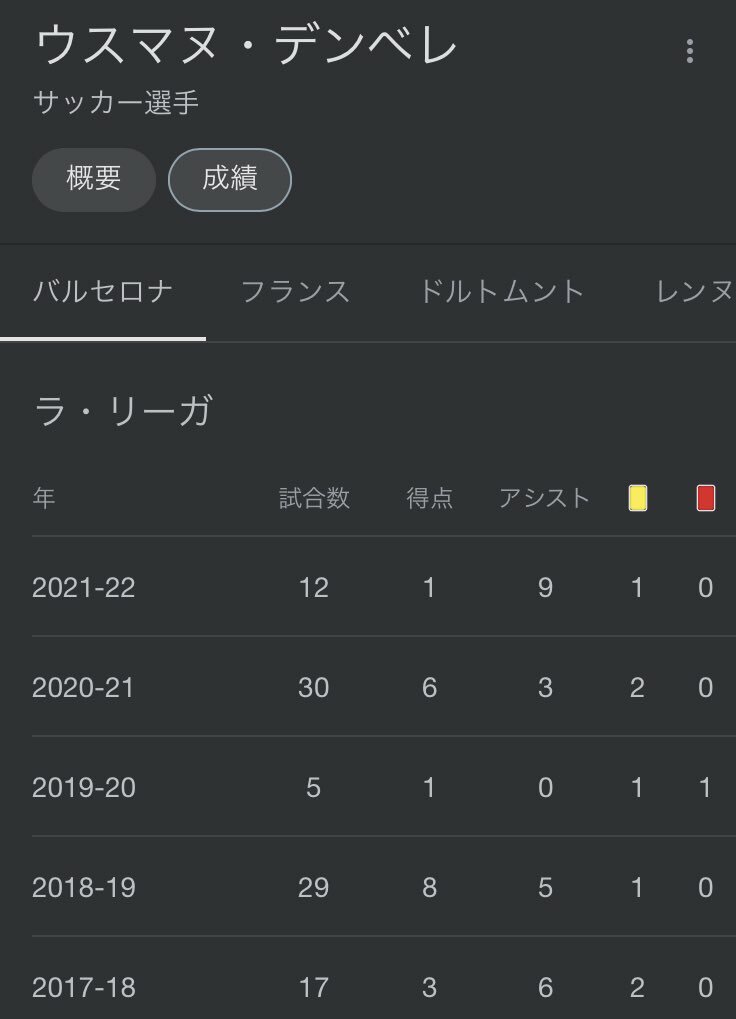Click the red card column icon
736x1019 pixels.
coord(705,498)
